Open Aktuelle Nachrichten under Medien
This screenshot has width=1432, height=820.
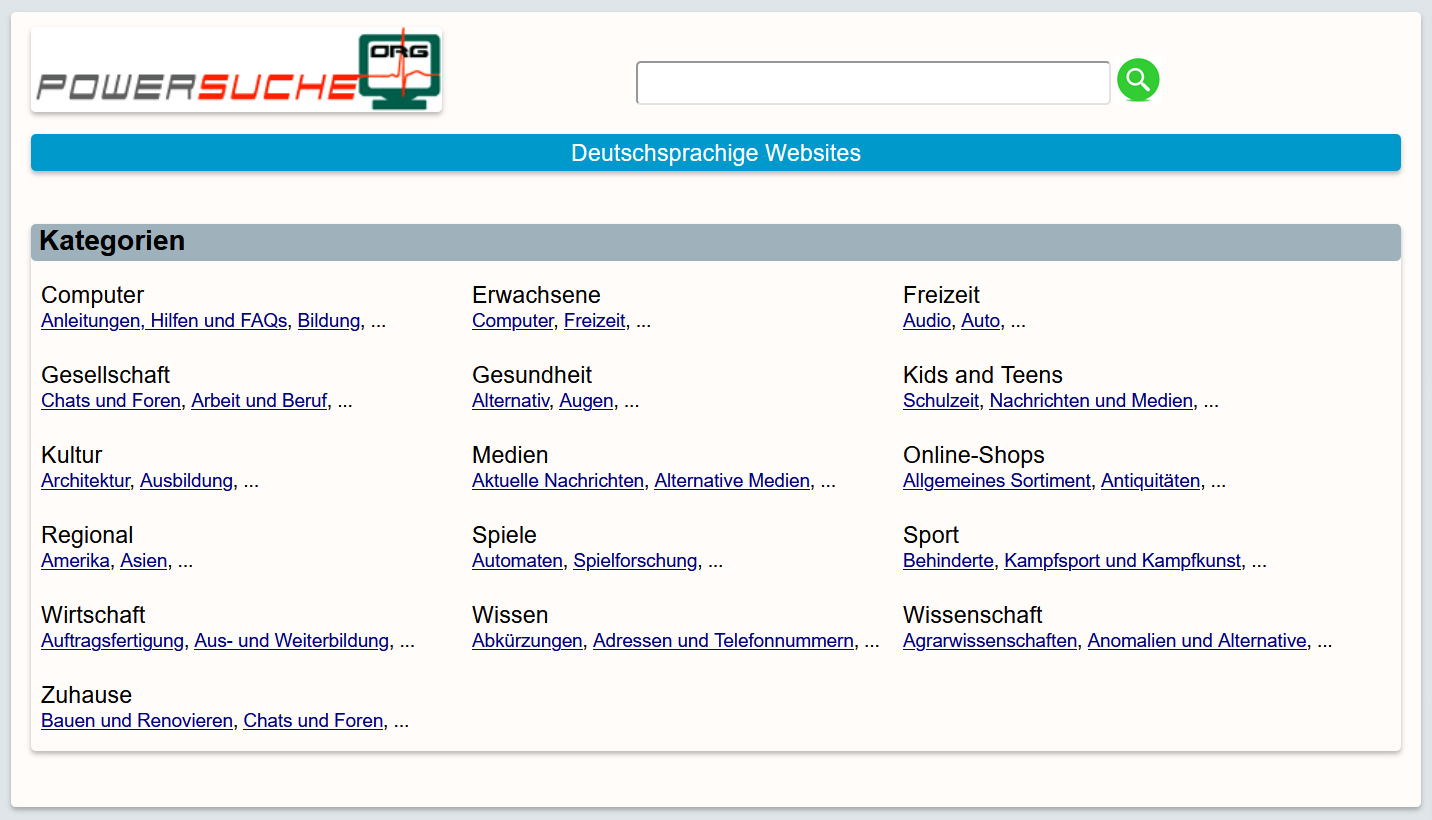(558, 481)
